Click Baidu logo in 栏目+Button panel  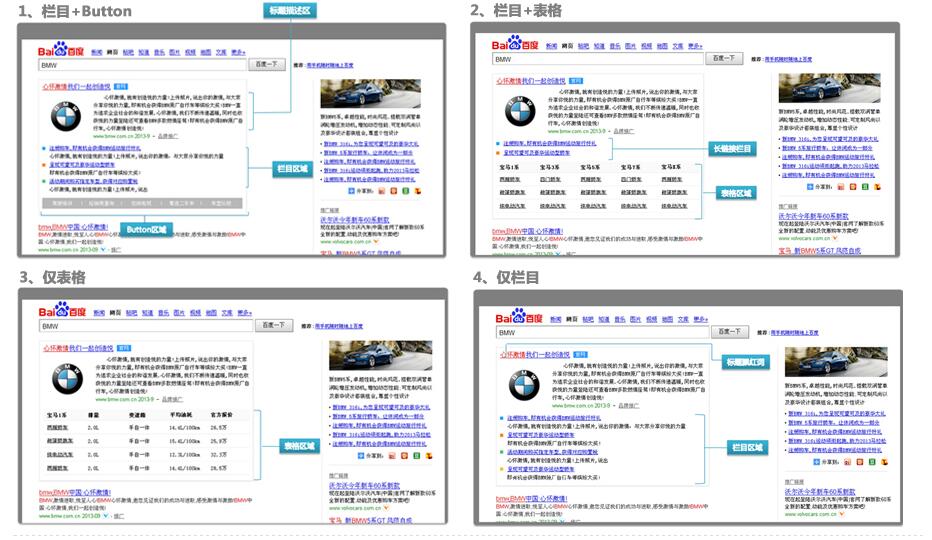(61, 49)
